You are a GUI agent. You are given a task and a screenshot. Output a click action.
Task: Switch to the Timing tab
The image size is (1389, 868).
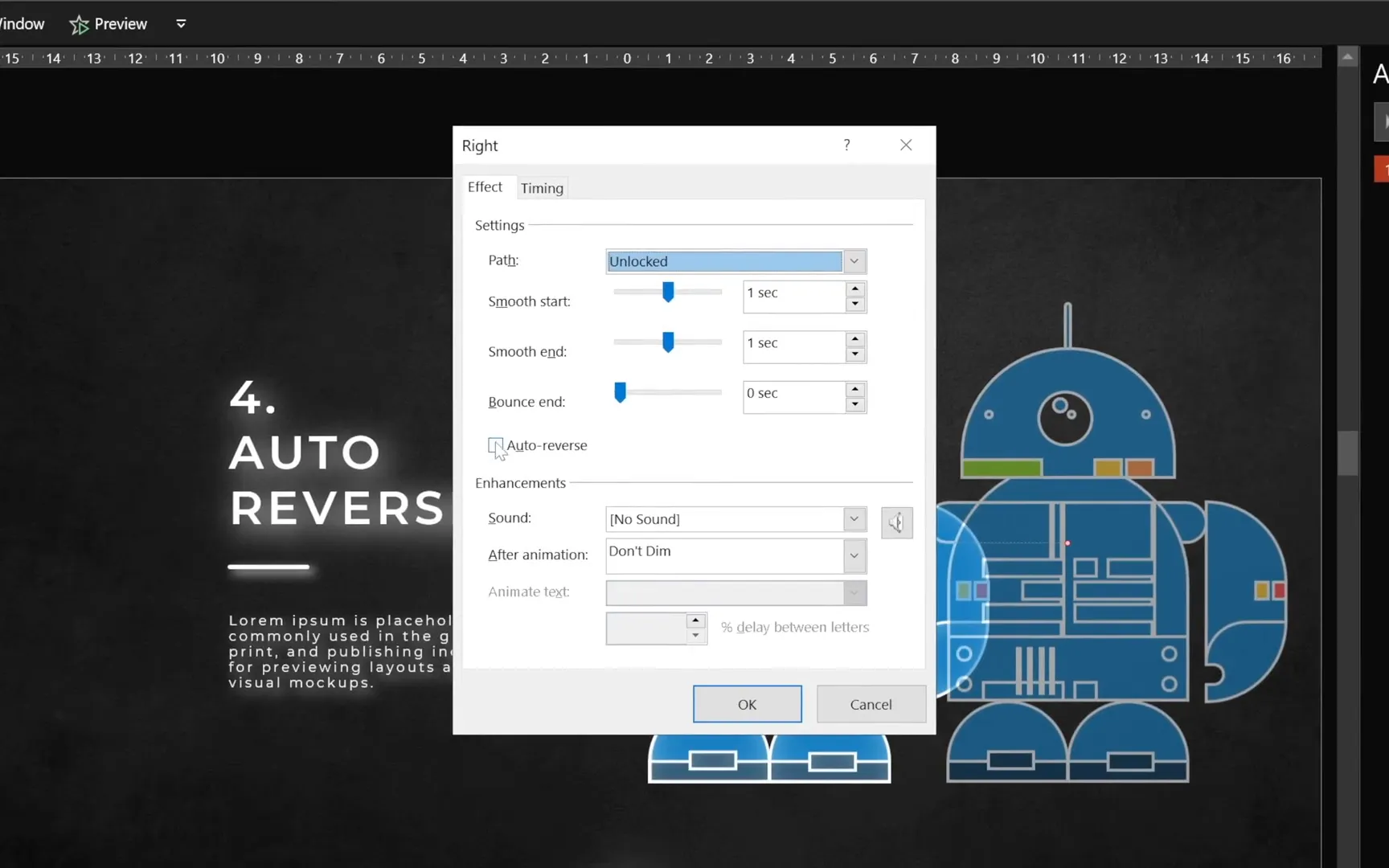(x=542, y=188)
